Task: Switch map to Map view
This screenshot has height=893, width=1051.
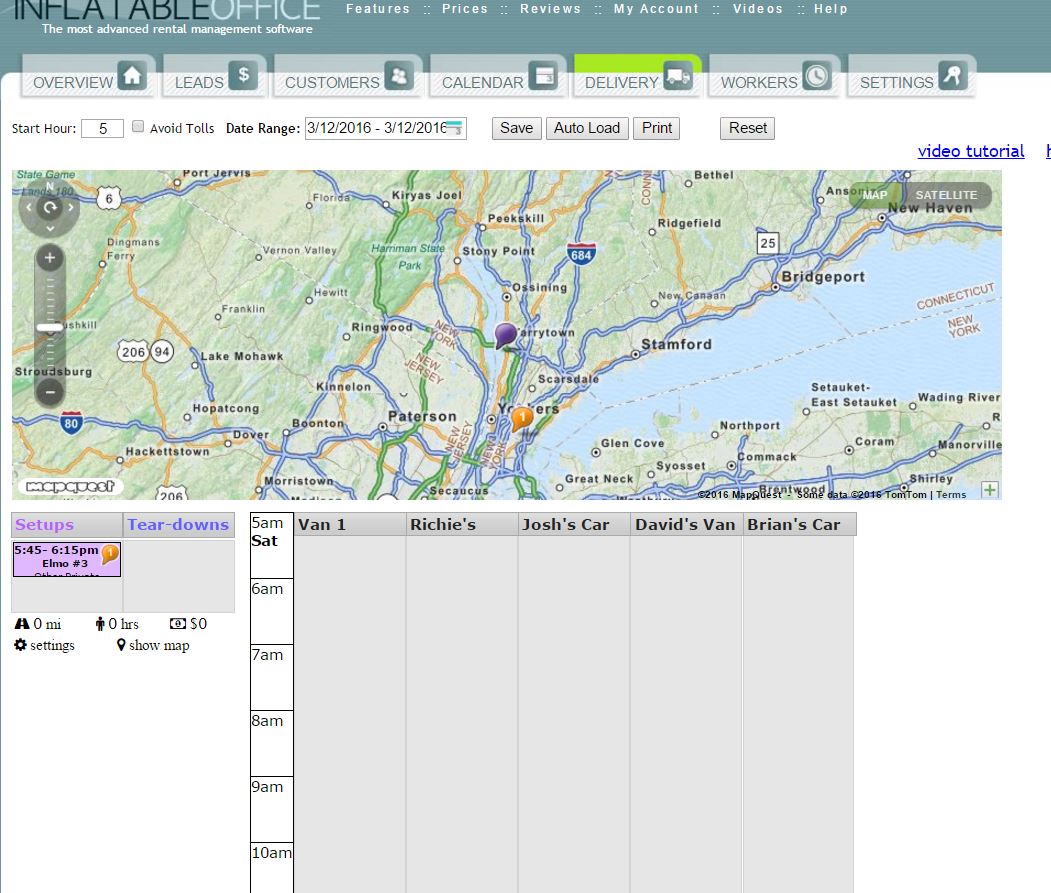Action: [875, 195]
